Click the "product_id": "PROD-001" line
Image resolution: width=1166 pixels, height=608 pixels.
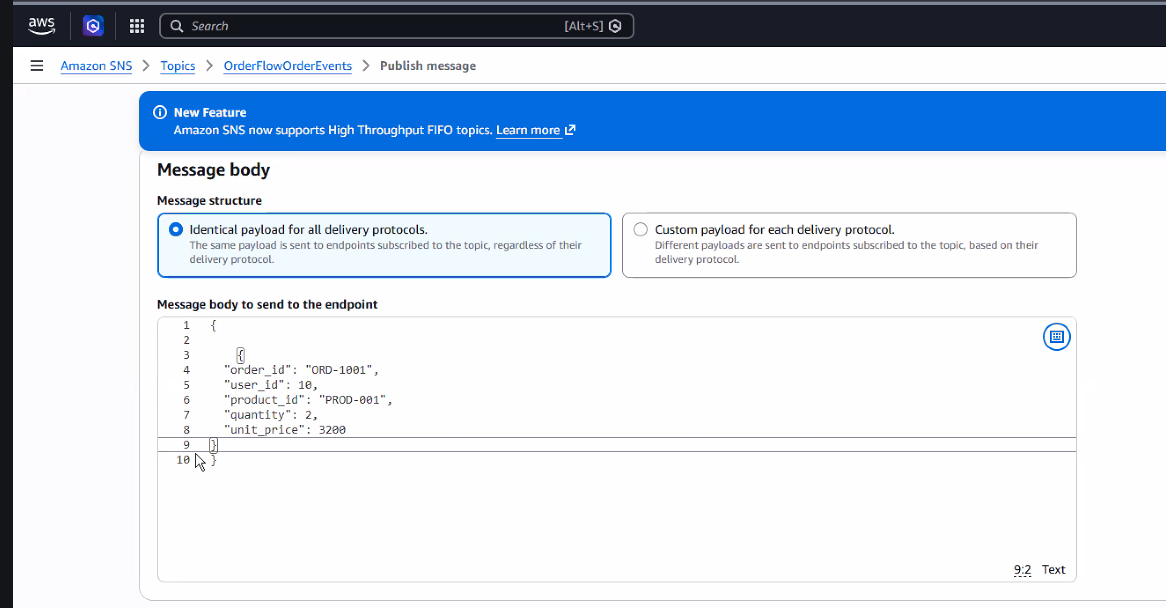308,400
